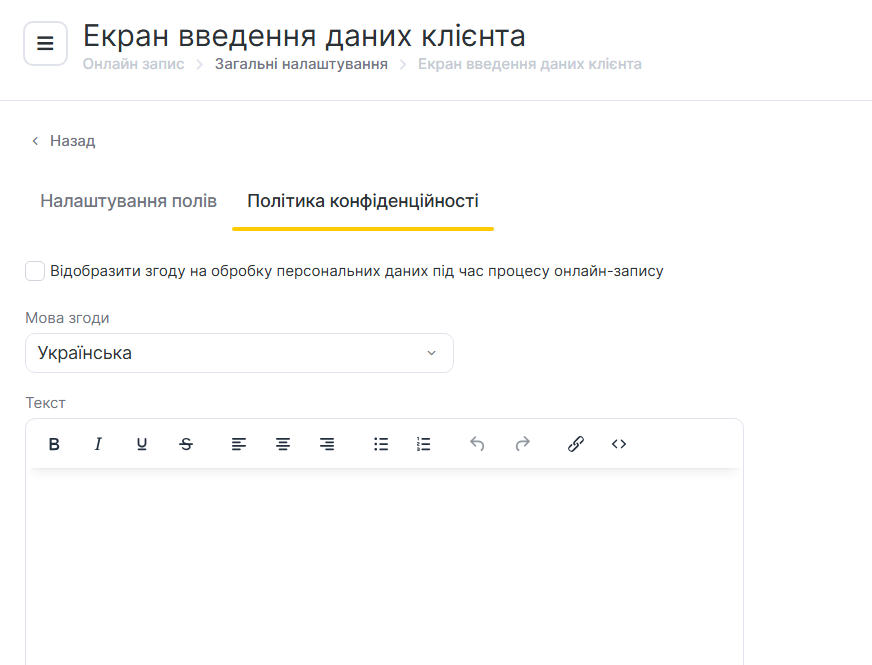The image size is (872, 665).
Task: Open the Мова згоди language dropdown
Action: [x=239, y=353]
